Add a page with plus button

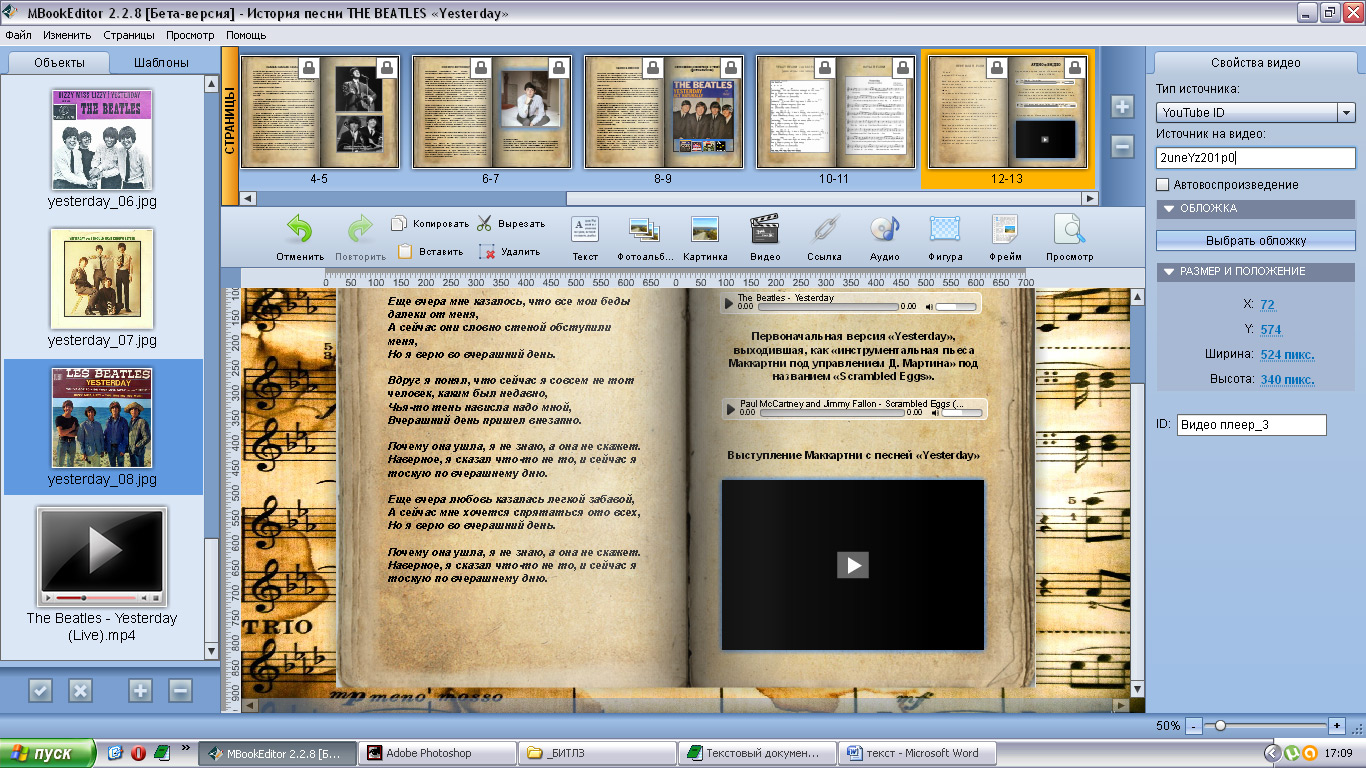pos(1122,107)
